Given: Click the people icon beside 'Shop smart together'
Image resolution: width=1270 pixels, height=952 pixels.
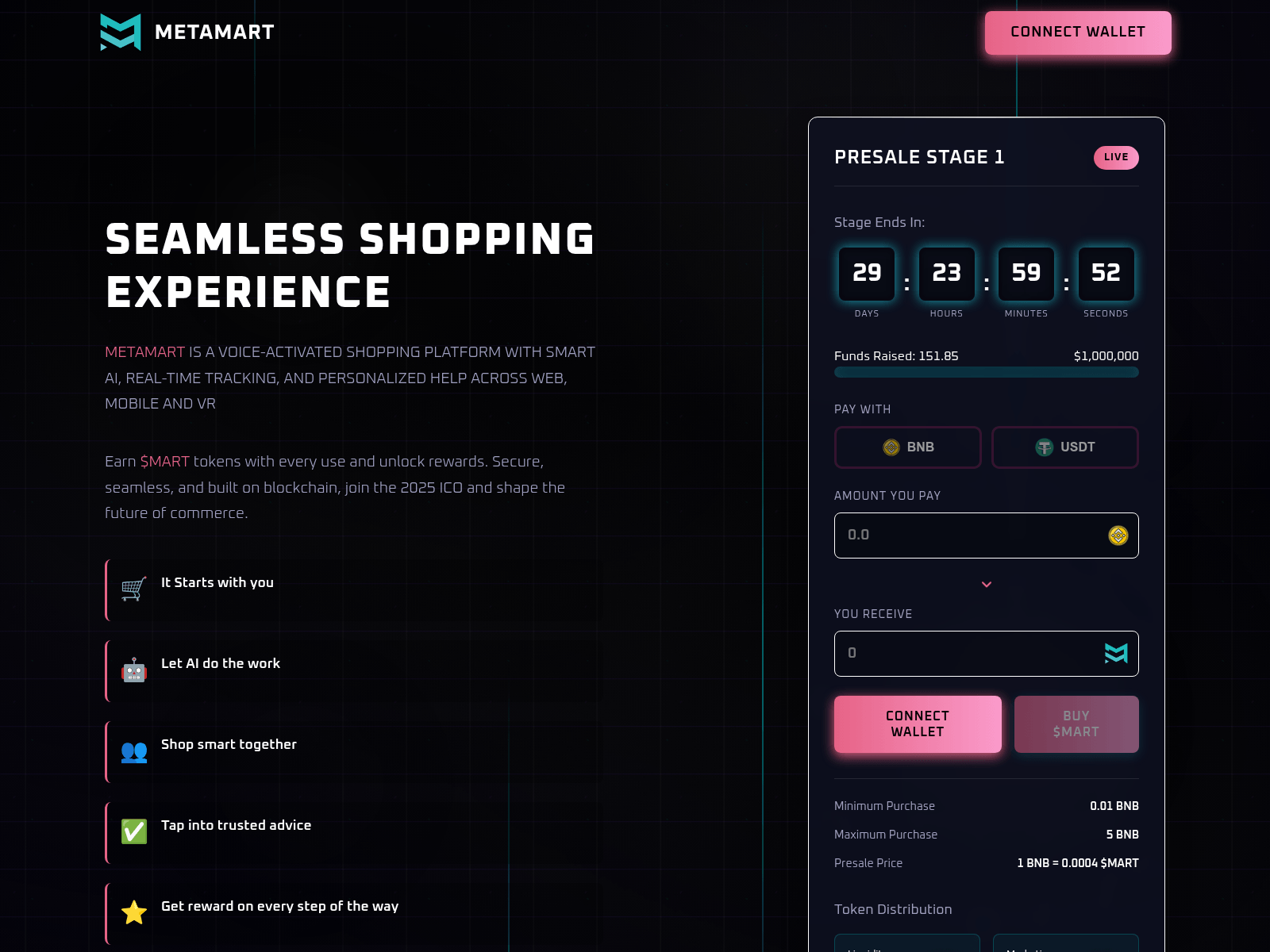Looking at the screenshot, I should [x=133, y=751].
